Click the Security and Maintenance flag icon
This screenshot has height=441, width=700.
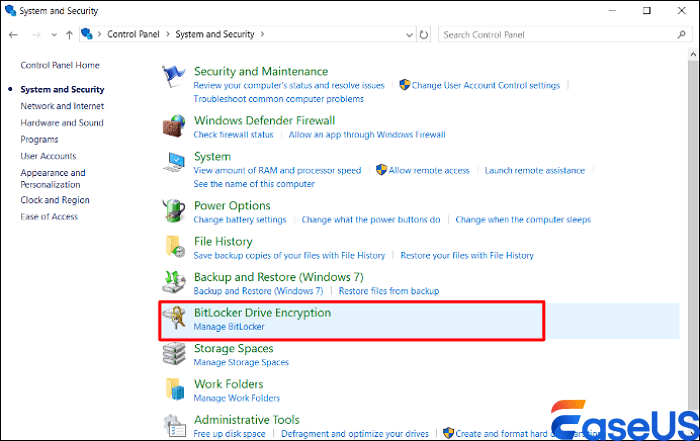click(x=174, y=76)
